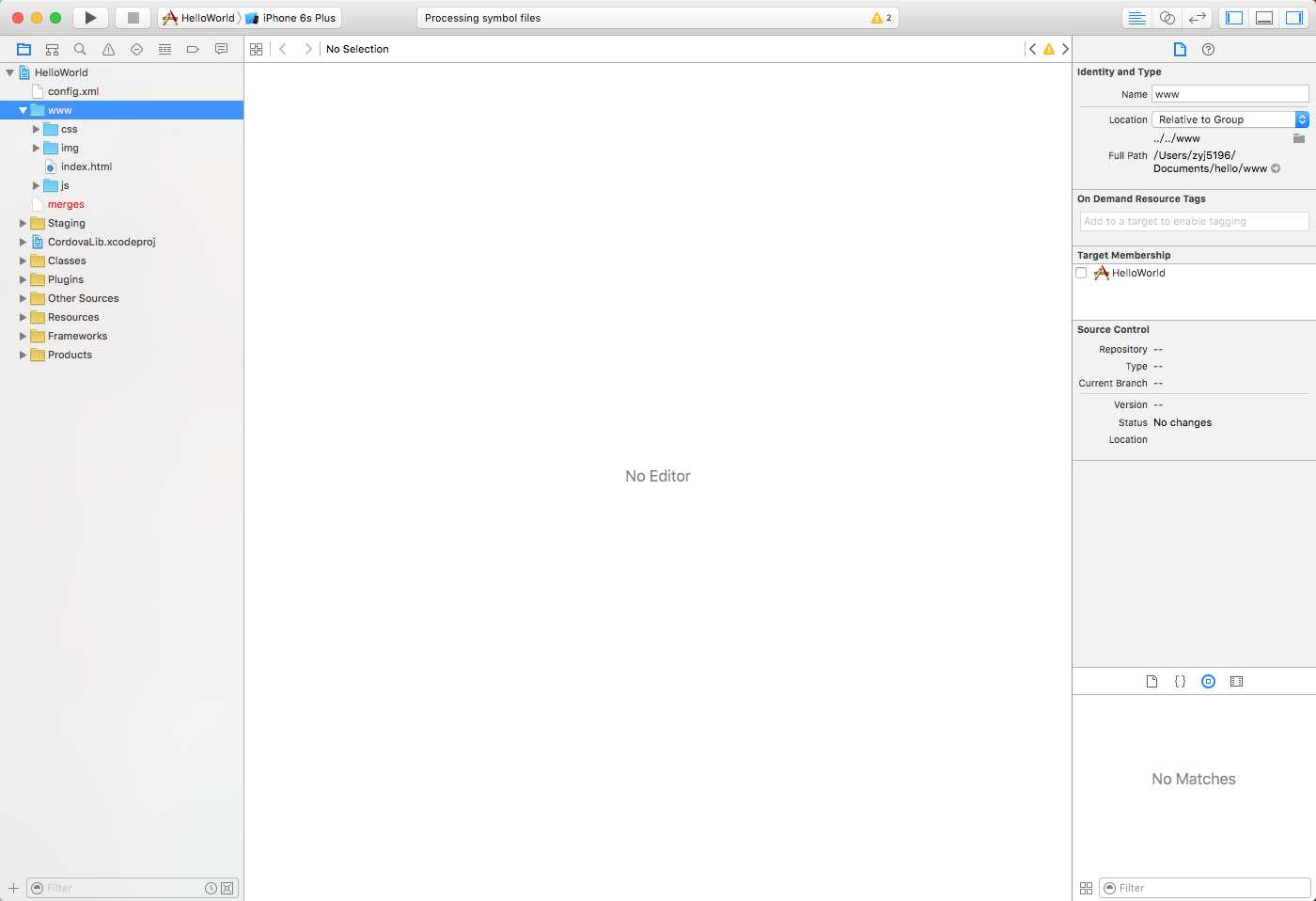The height and width of the screenshot is (901, 1316).
Task: Collapse the HelloWorld project root
Action: (10, 72)
